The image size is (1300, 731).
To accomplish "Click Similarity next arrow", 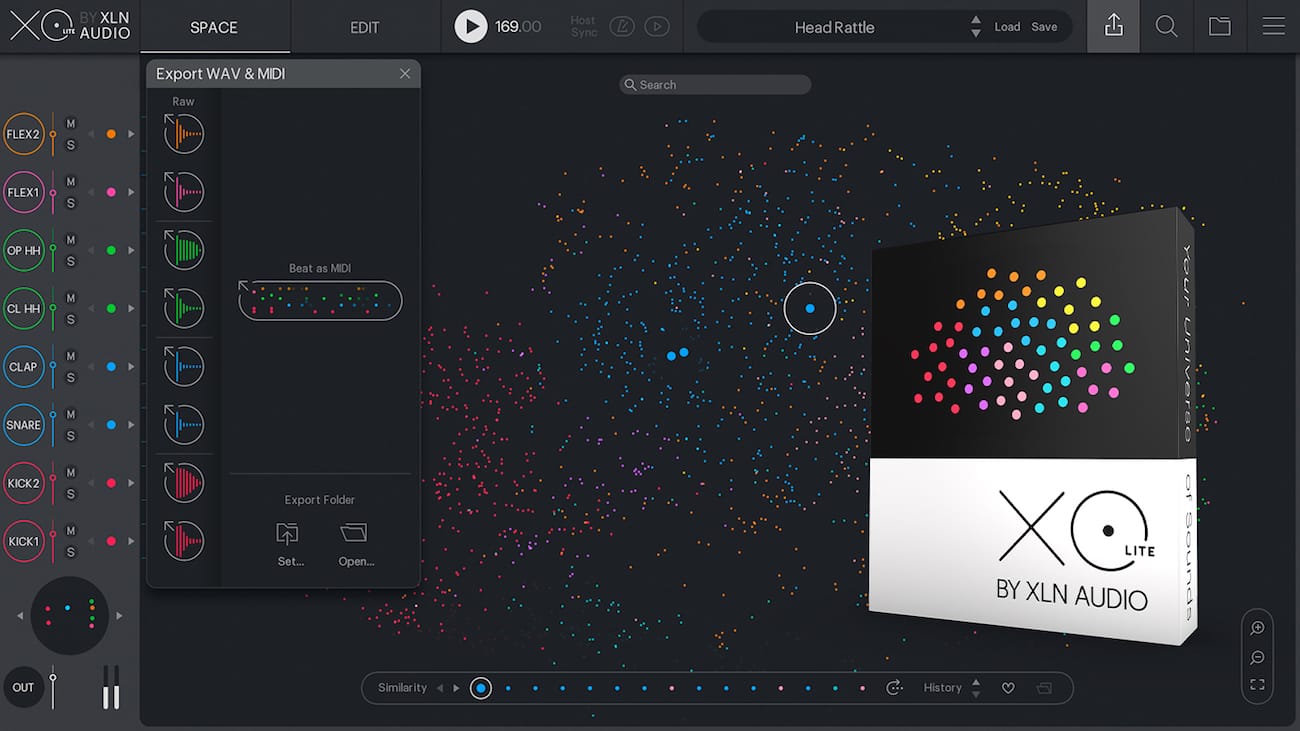I will [456, 688].
